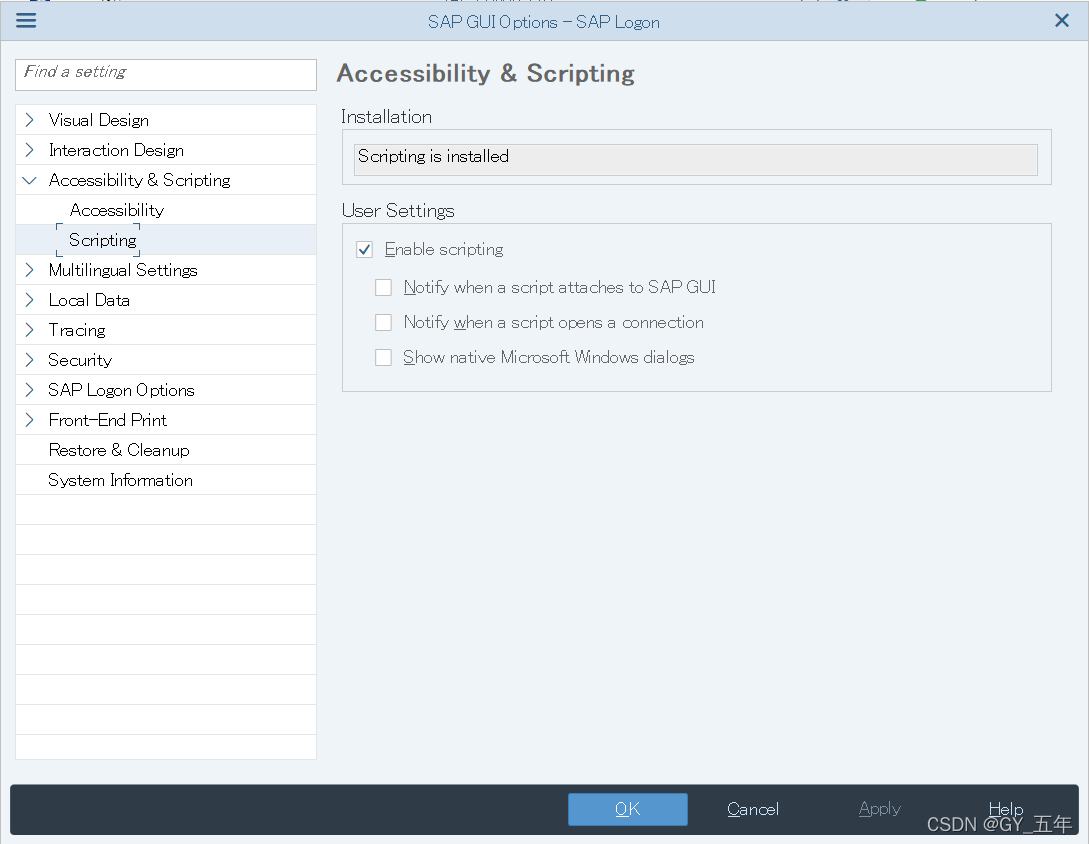Check Notify when a script attaches to SAP GUI
The height and width of the screenshot is (844, 1089).
383,287
